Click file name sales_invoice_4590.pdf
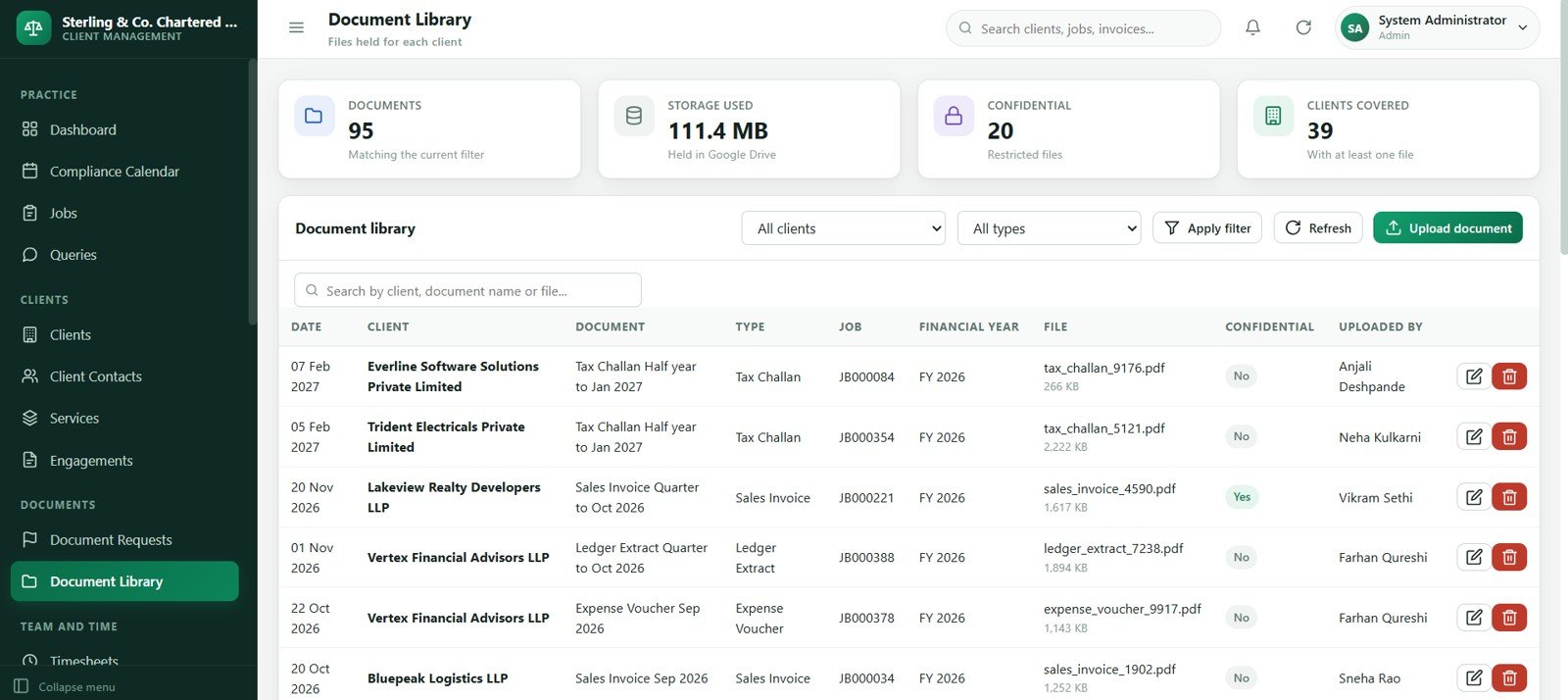Screen dimensions: 1568x700 point(1109,488)
